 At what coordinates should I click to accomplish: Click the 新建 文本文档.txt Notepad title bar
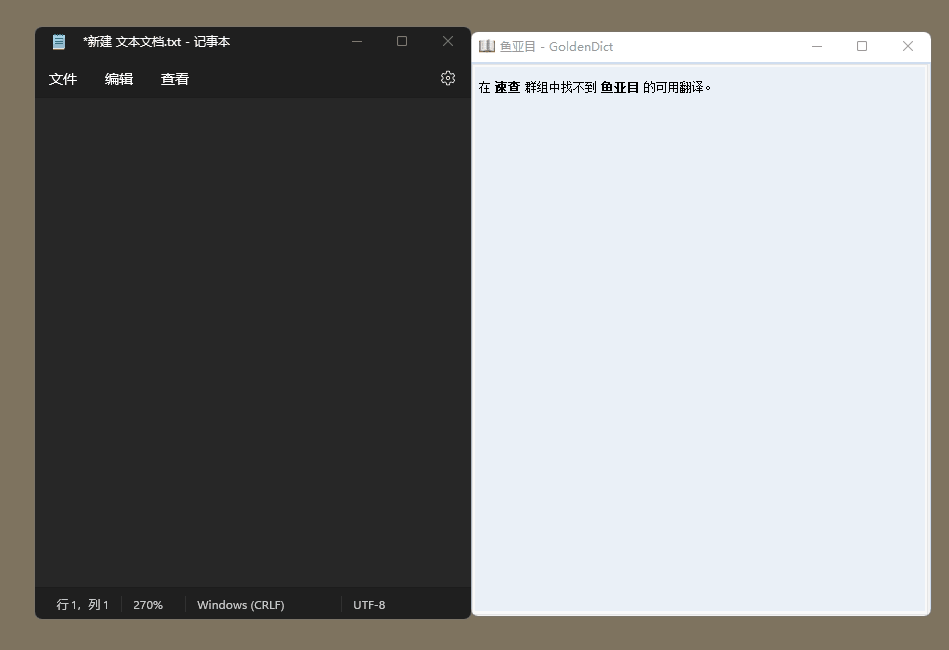pos(156,42)
